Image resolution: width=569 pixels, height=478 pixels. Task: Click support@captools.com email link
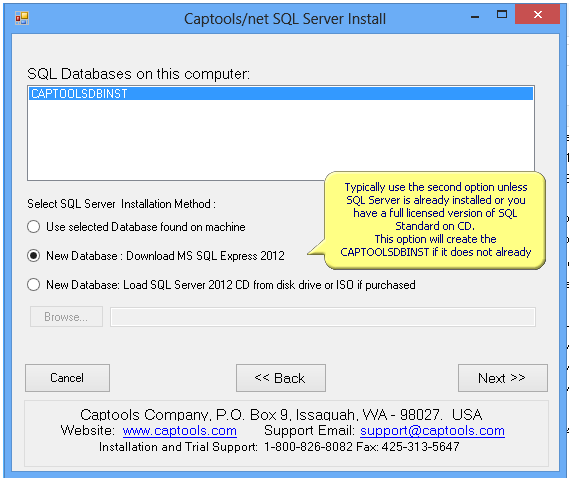click(x=432, y=430)
